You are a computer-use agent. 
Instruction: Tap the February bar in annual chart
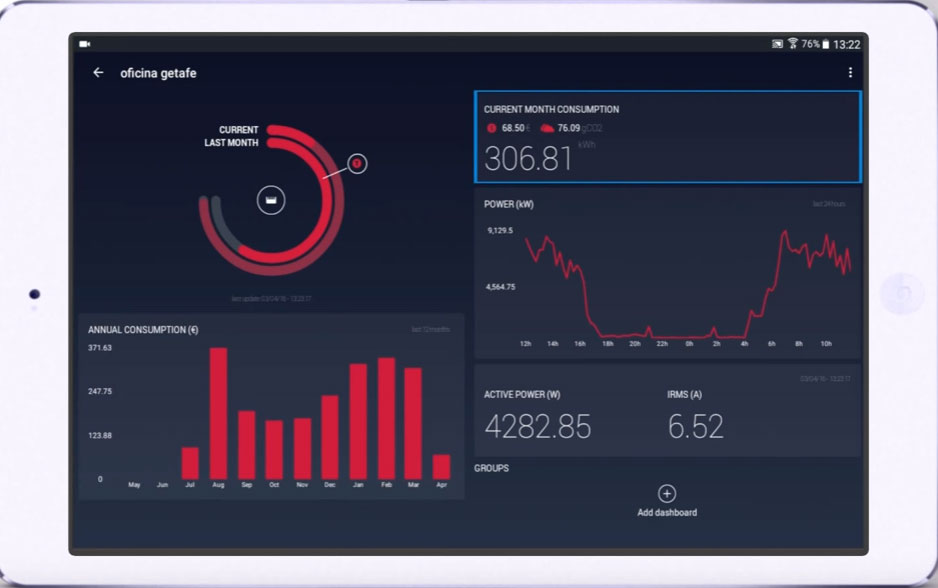click(386, 418)
